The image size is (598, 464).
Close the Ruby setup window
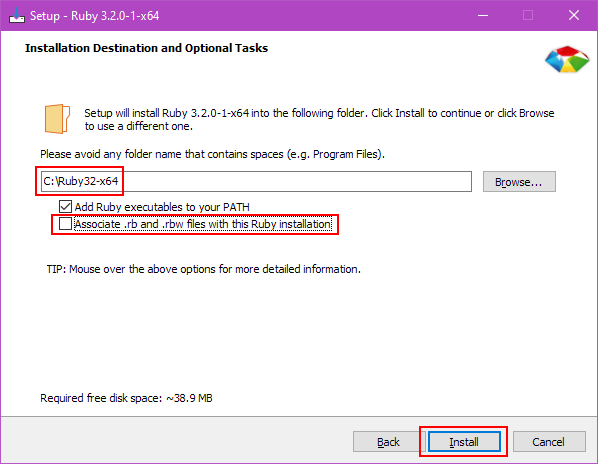point(574,15)
